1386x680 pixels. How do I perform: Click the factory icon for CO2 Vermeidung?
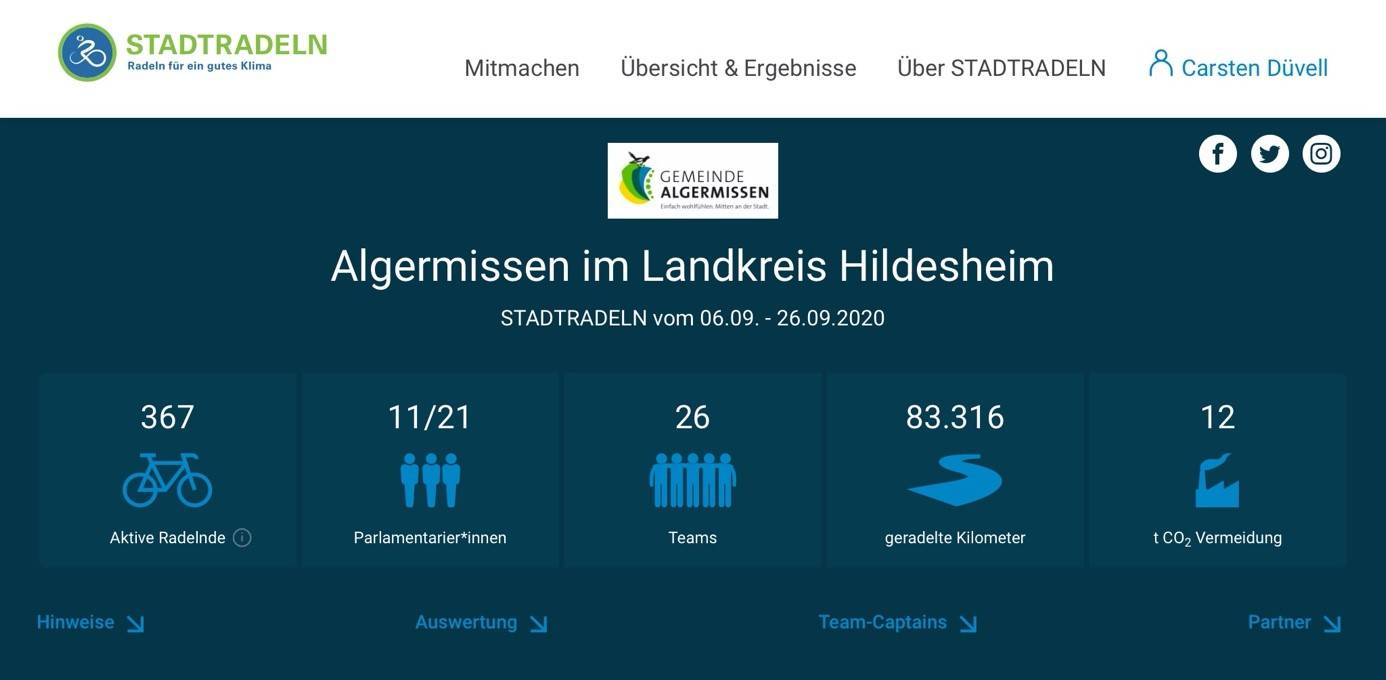pyautogui.click(x=1217, y=480)
